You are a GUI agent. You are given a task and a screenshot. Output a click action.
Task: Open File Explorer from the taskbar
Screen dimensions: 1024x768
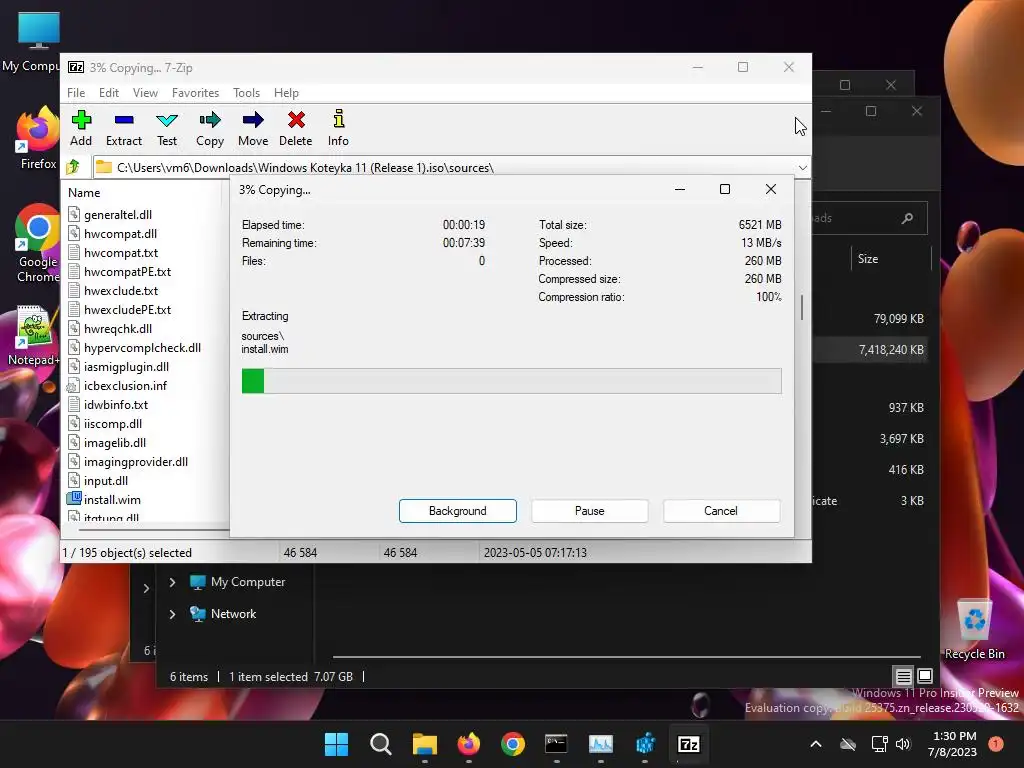click(x=424, y=744)
